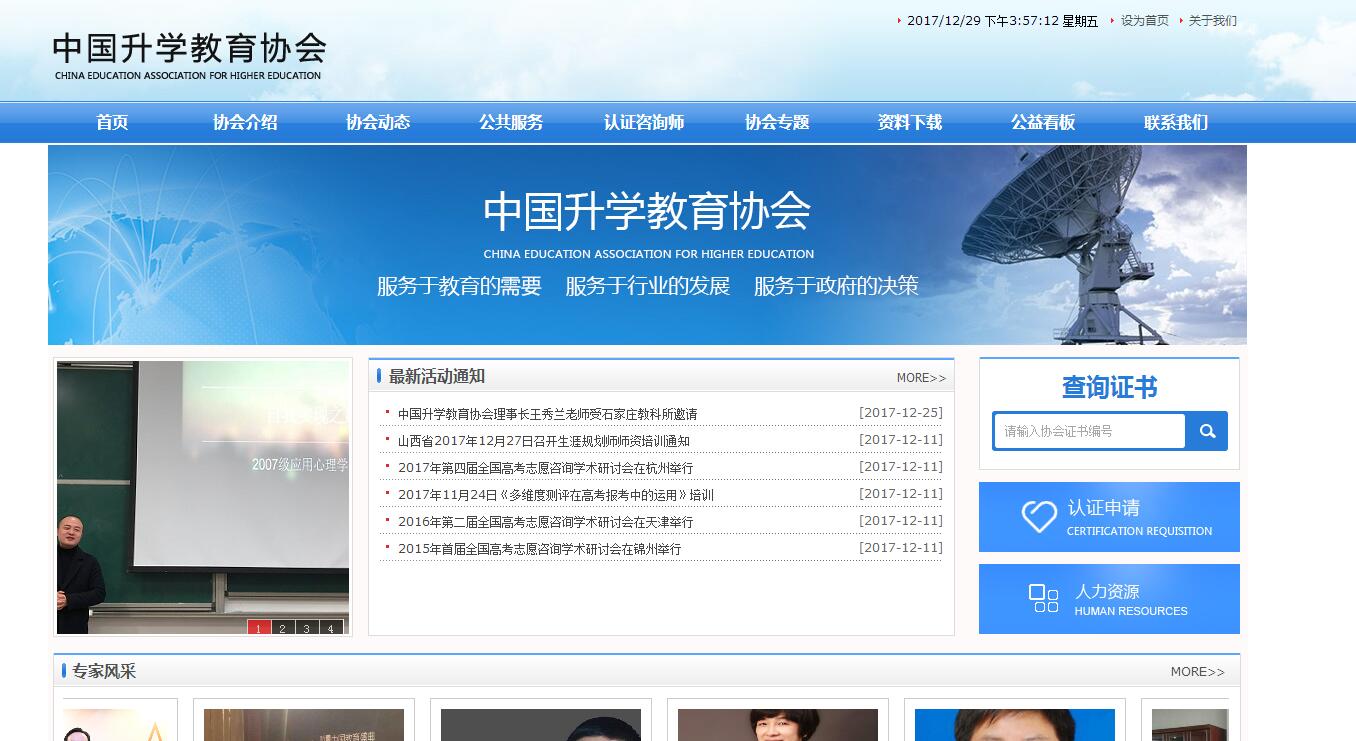Click the heart icon on 认证申请 banner

[x=1039, y=516]
